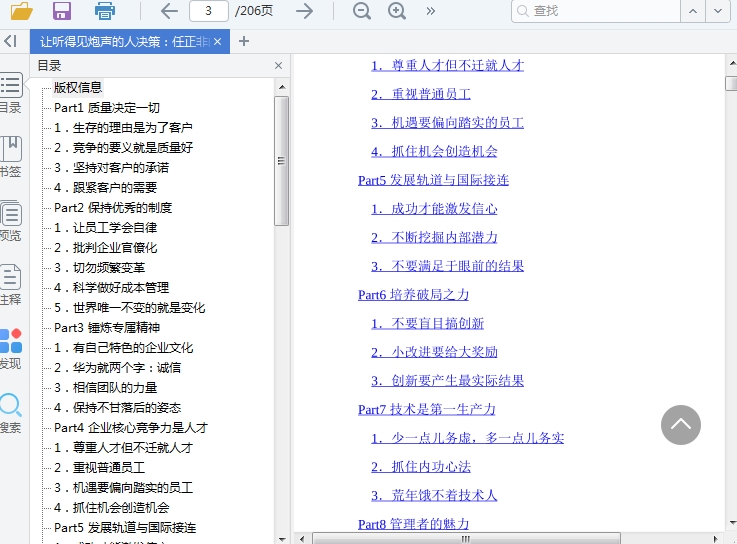
Task: Select 版权信息 in the outline tree
Action: tap(78, 87)
